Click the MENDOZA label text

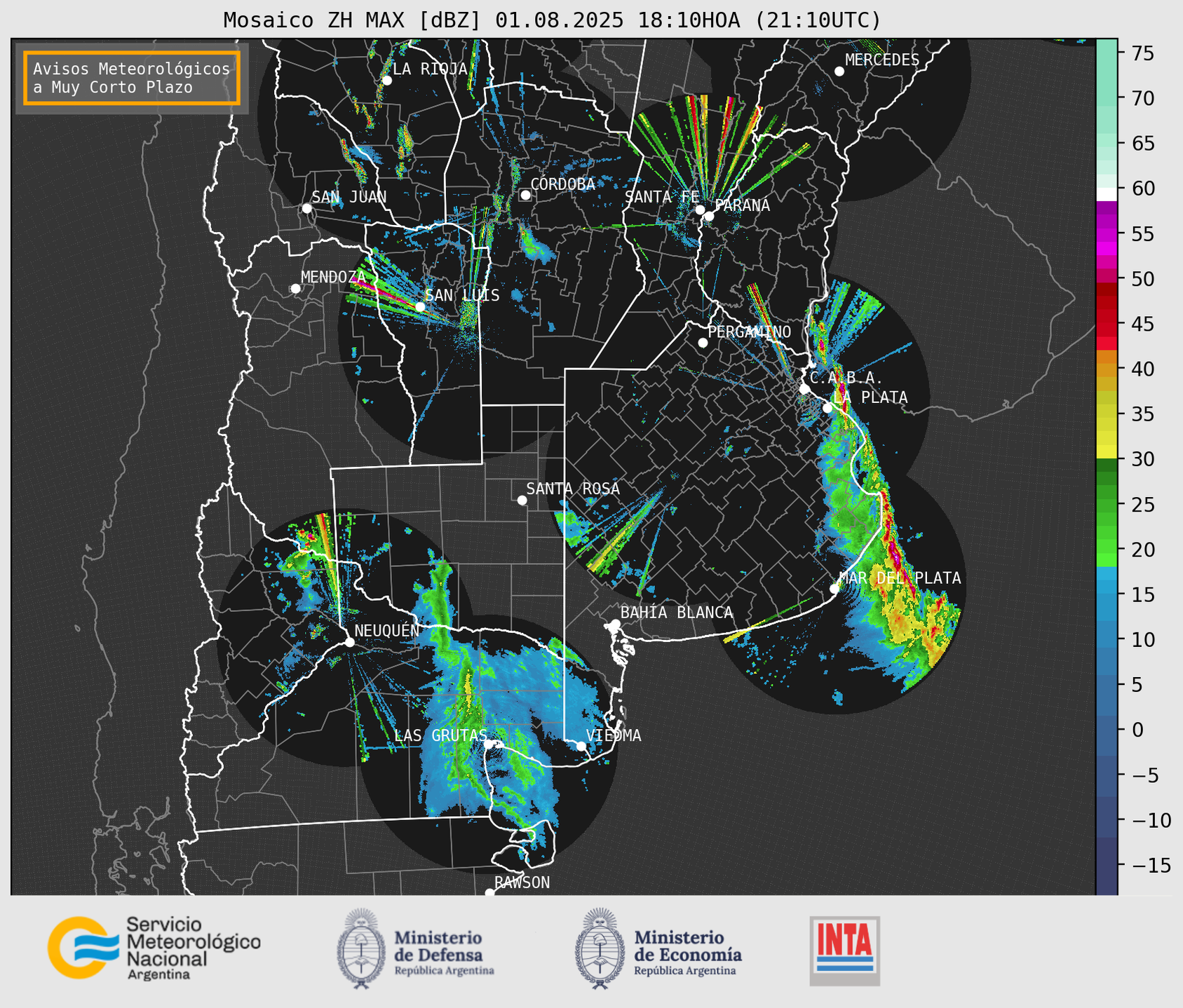pos(334,277)
